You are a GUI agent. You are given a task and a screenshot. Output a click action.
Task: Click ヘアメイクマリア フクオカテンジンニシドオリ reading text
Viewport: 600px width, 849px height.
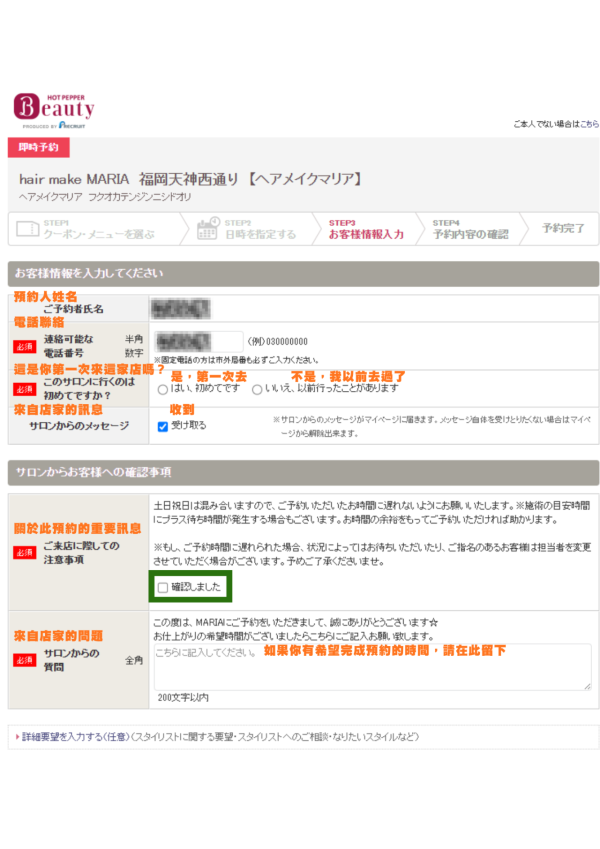pyautogui.click(x=105, y=197)
